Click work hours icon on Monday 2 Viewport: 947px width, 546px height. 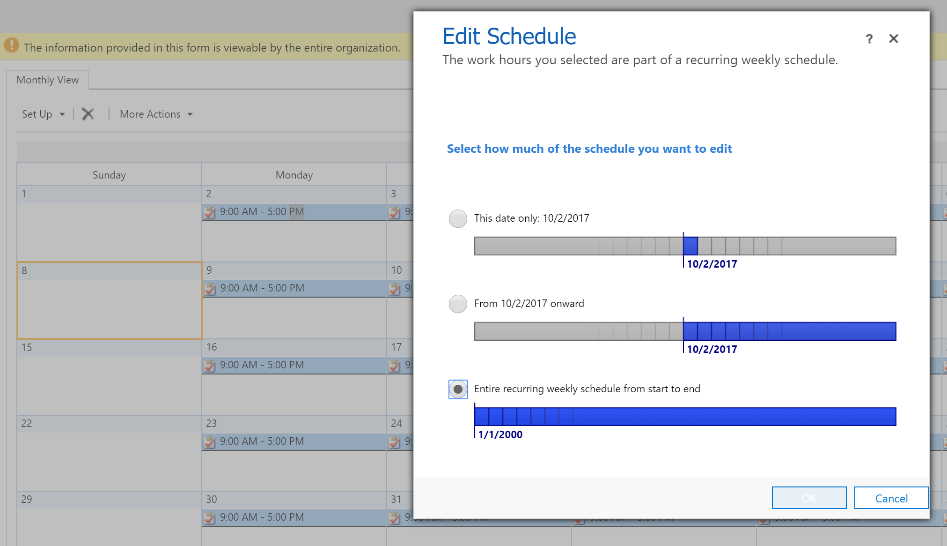(x=210, y=212)
